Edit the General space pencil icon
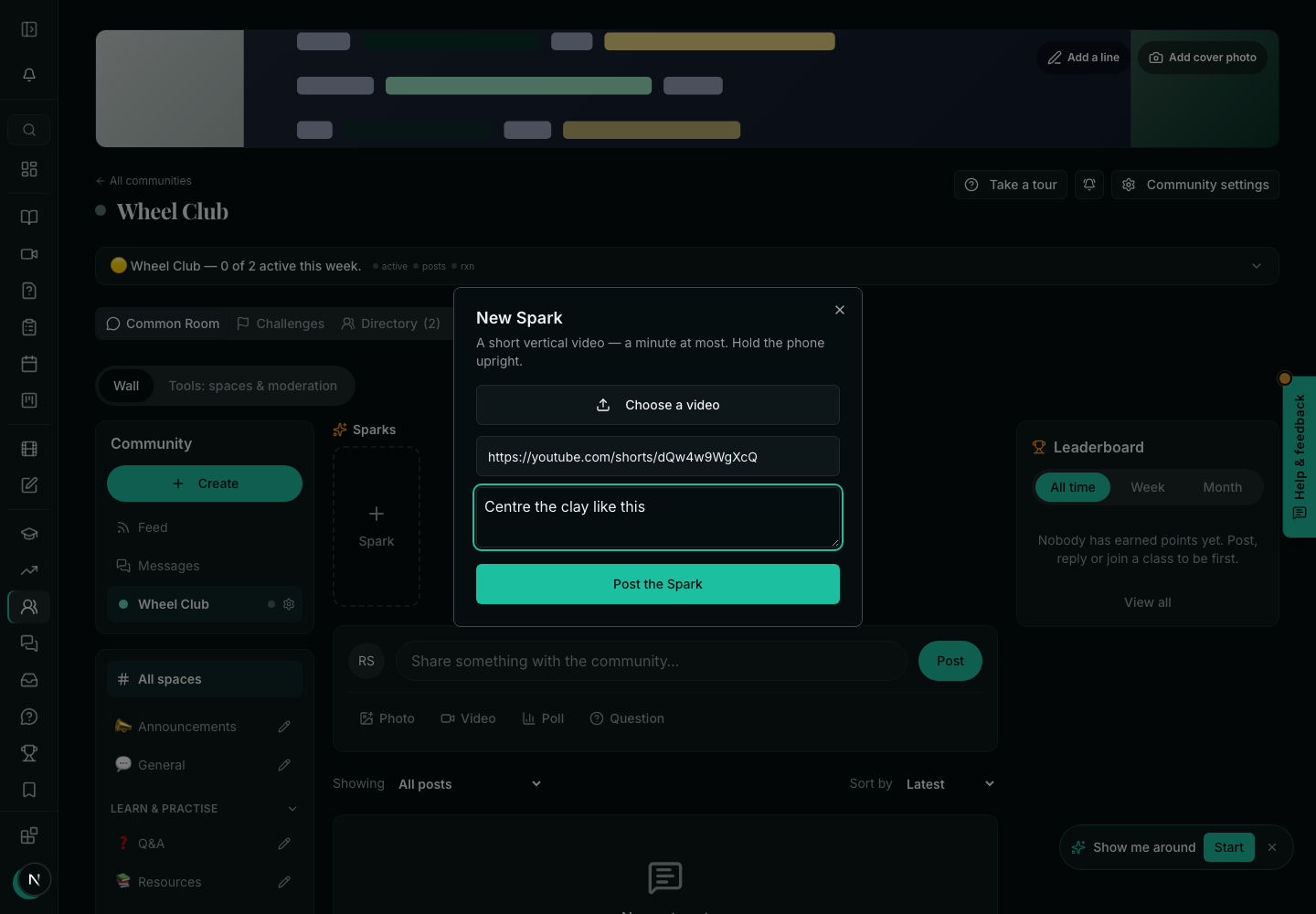 pos(284,765)
